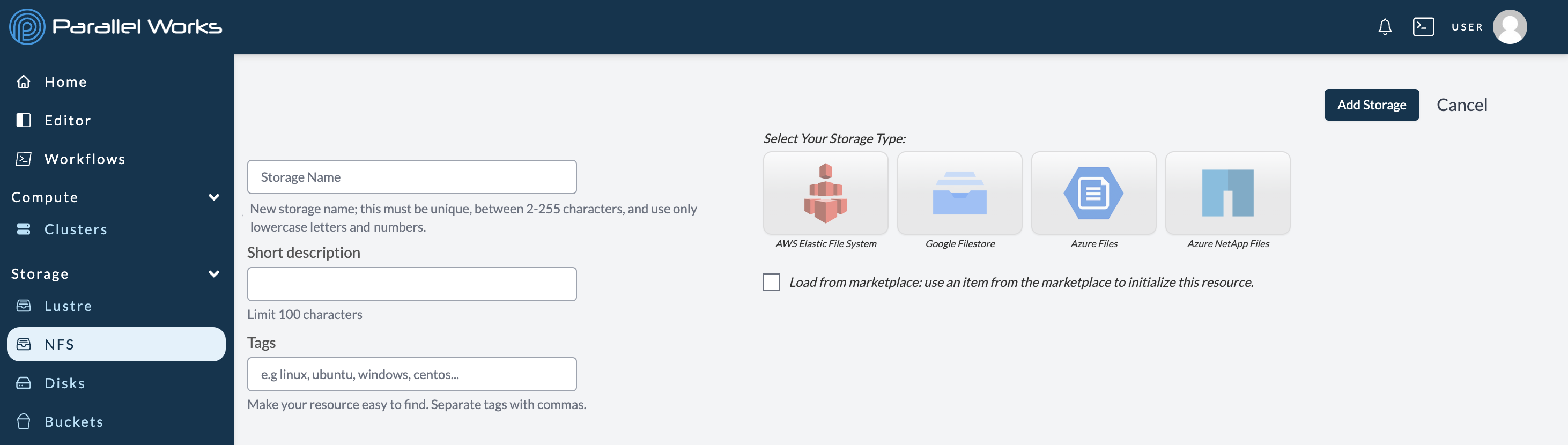Click the 'Limit 100 characters' hint text

click(x=305, y=314)
